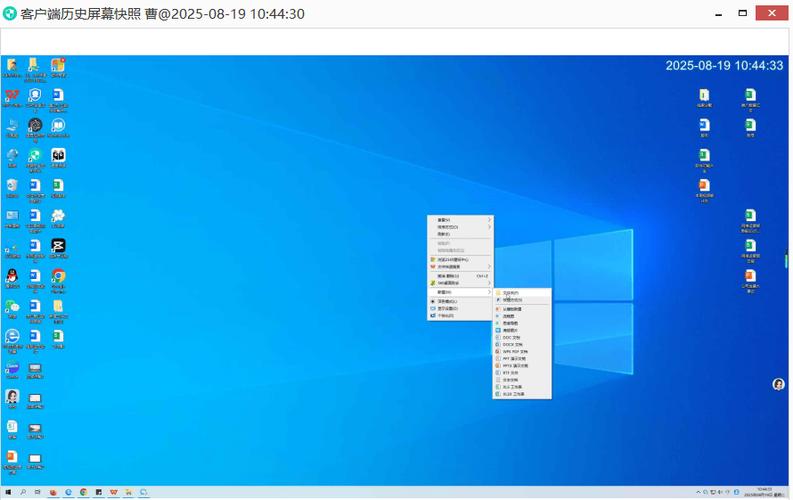Viewport: 793px width, 500px height.
Task: Create a new XLS 工作表
Action: coord(522,387)
